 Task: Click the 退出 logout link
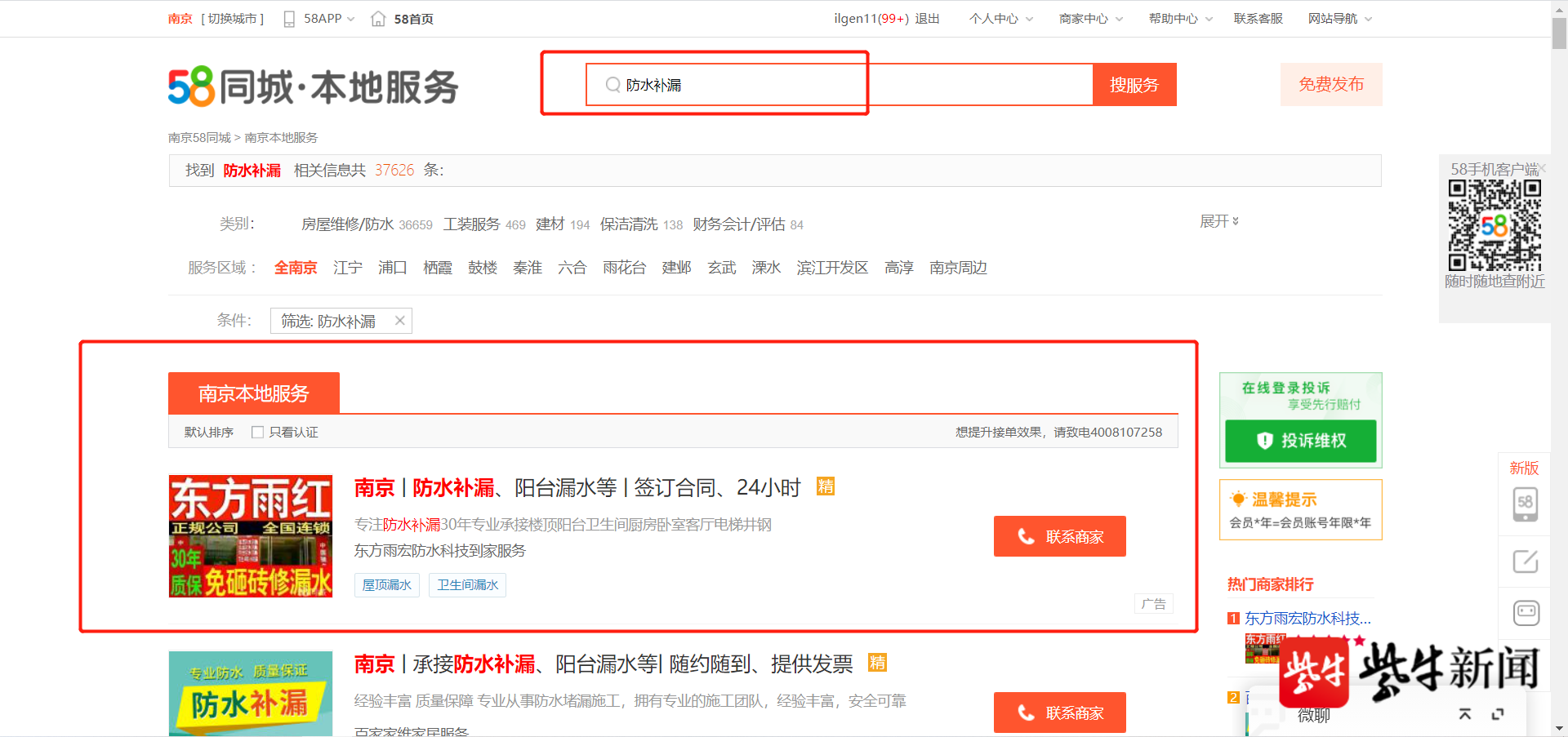coord(927,19)
